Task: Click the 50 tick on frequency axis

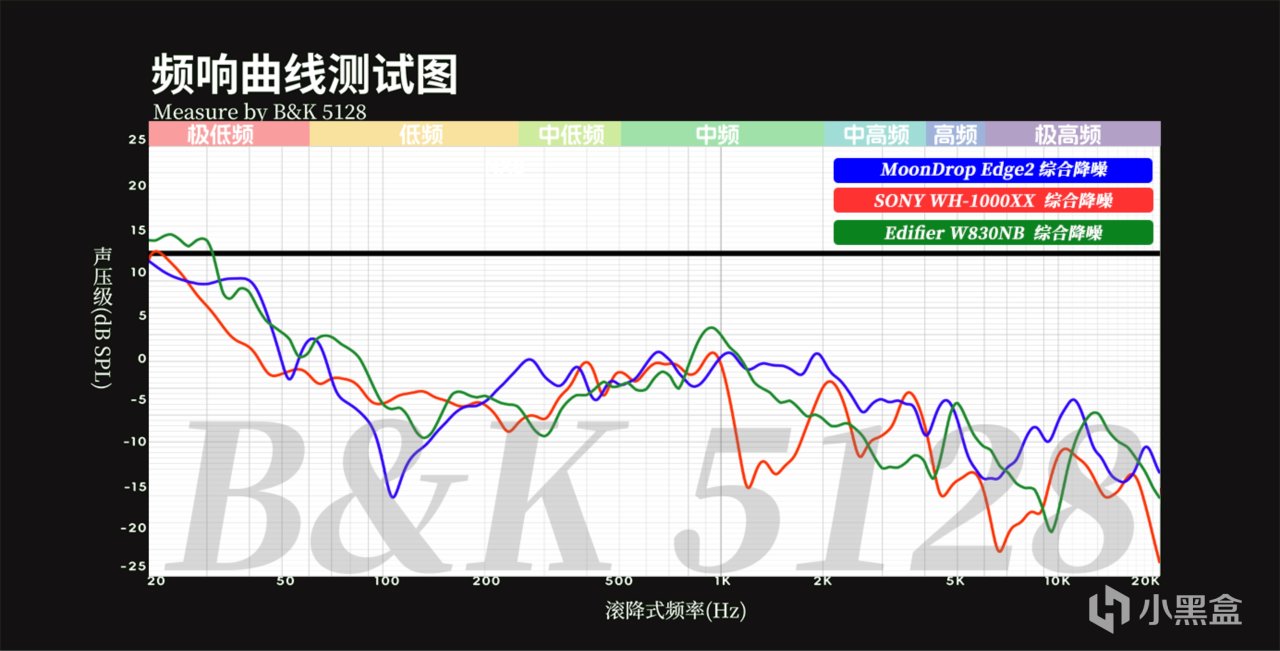Action: point(284,581)
